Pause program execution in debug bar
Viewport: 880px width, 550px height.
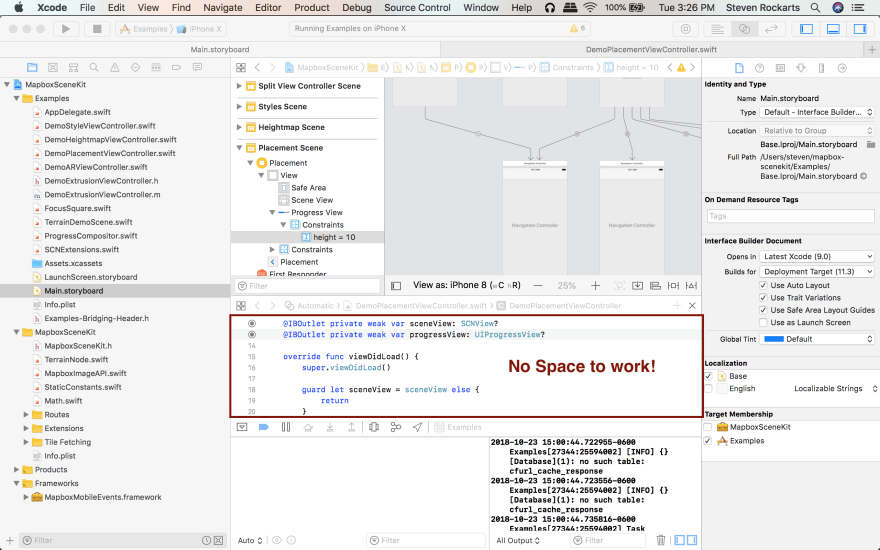point(286,427)
